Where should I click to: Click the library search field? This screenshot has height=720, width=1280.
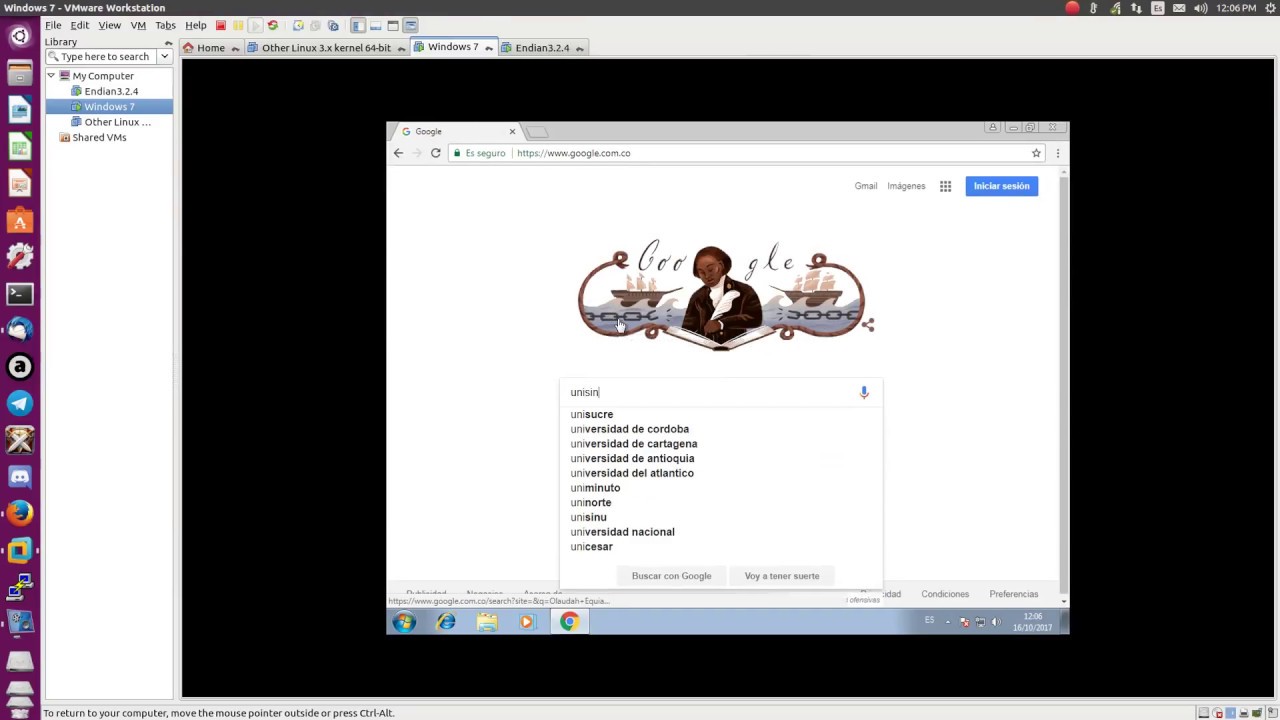click(x=102, y=57)
